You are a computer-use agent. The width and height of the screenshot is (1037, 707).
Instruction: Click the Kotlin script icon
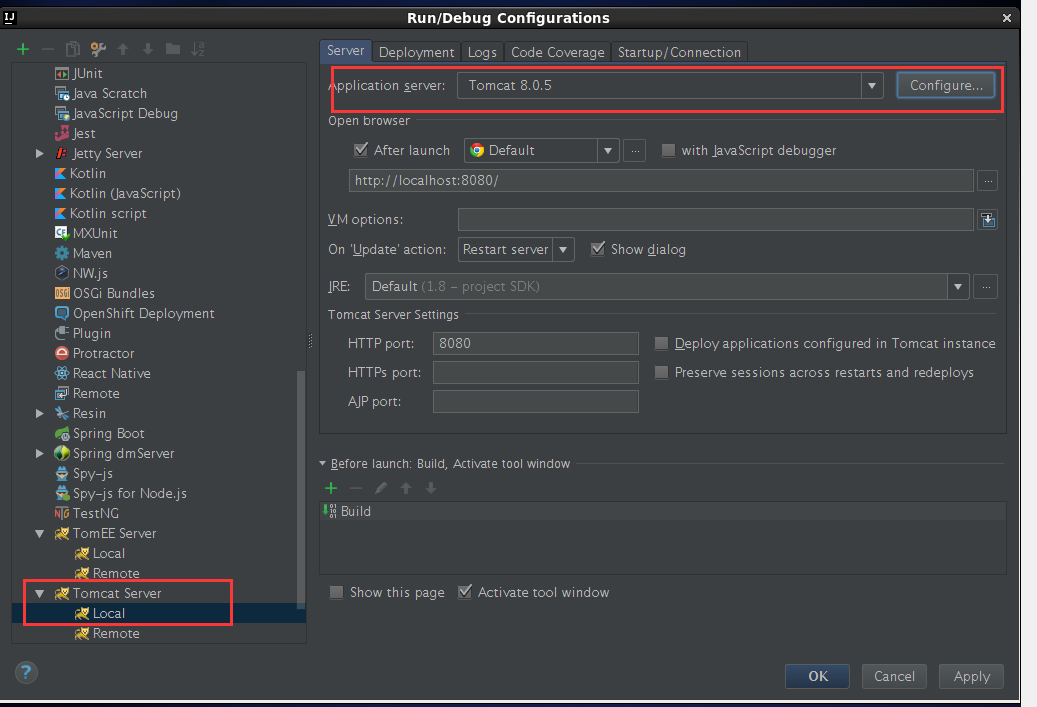60,213
